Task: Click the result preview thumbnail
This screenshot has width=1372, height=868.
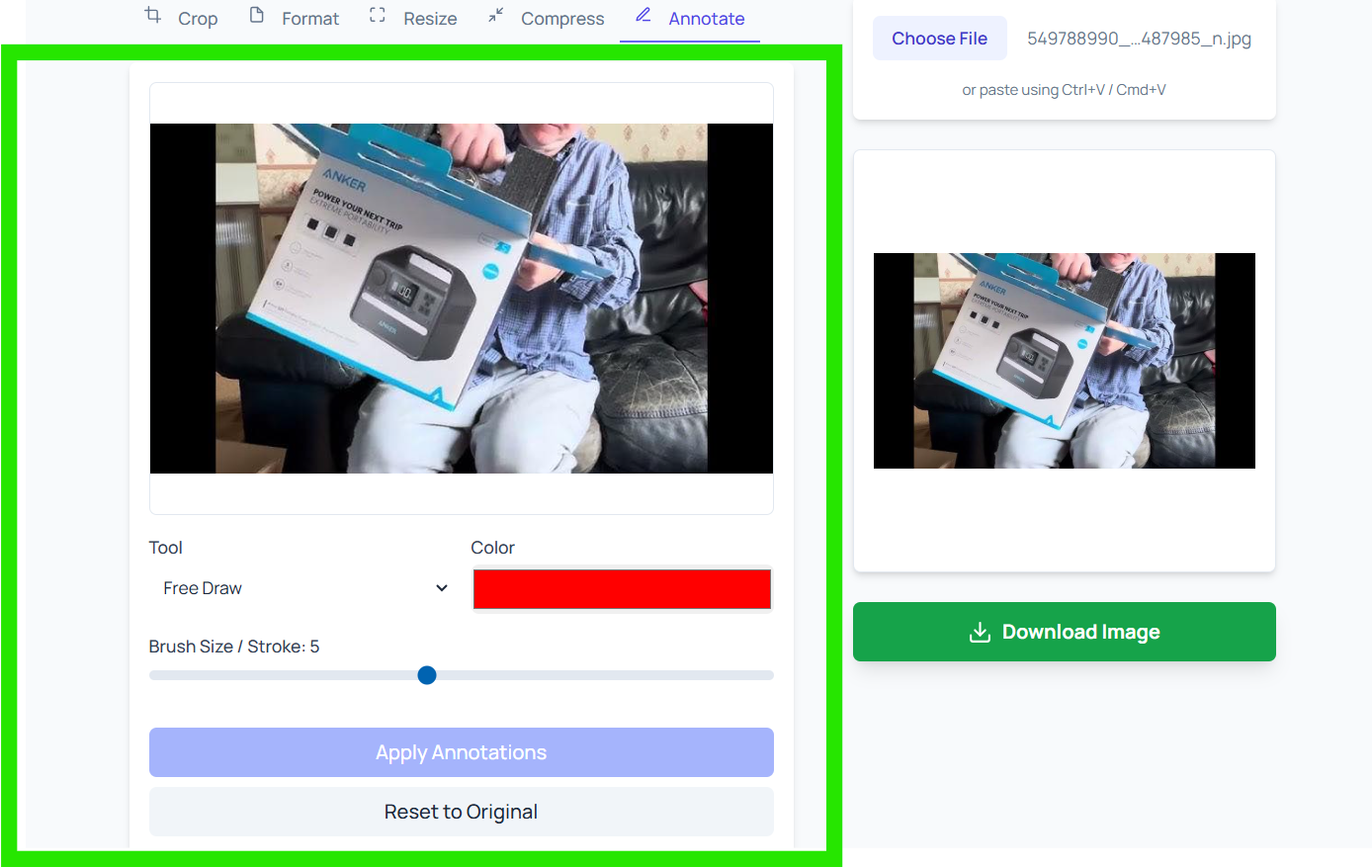Action: click(x=1064, y=360)
